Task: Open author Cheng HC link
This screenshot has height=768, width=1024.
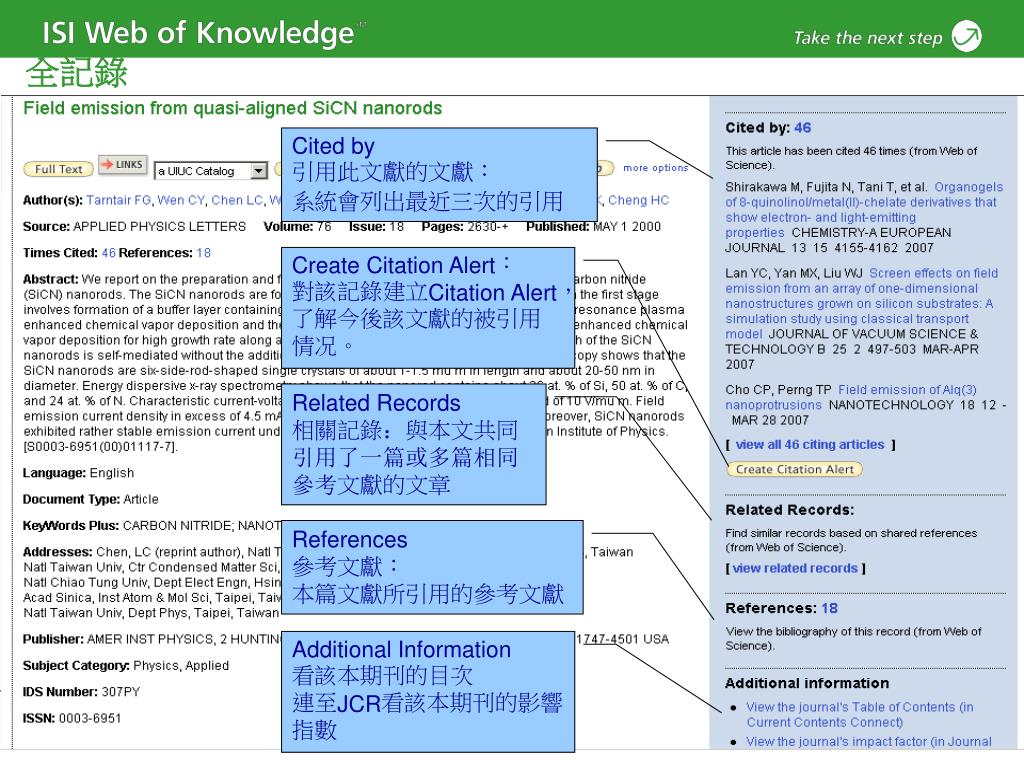Action: click(638, 200)
